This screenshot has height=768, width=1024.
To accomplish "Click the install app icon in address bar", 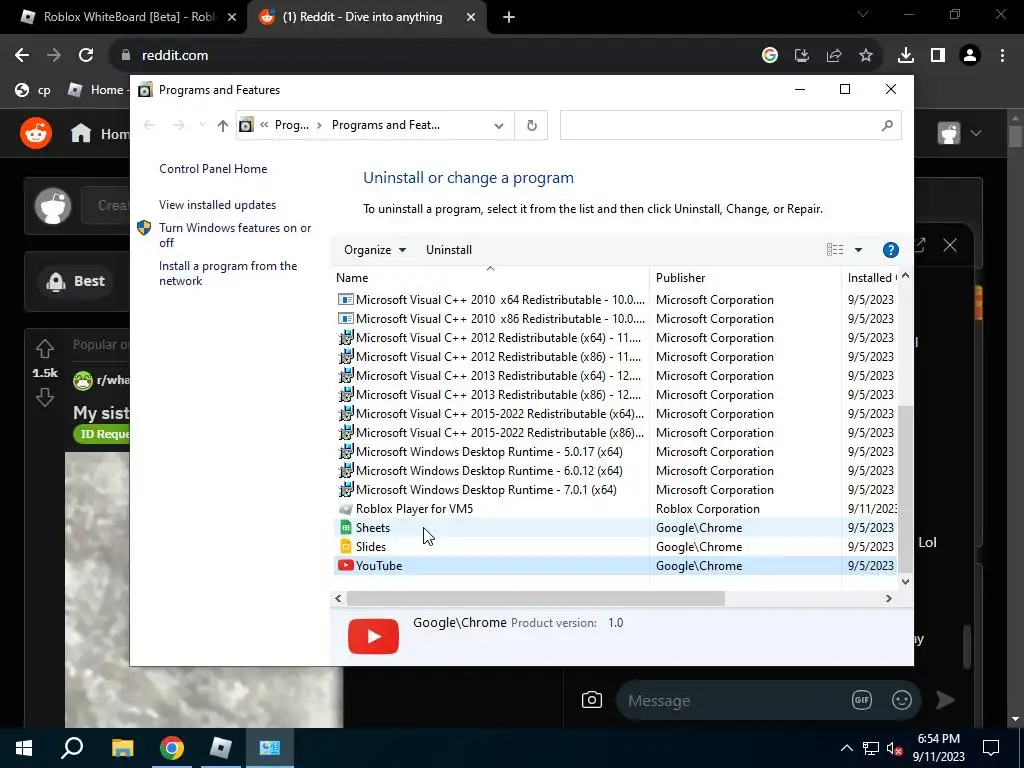I will 802,56.
